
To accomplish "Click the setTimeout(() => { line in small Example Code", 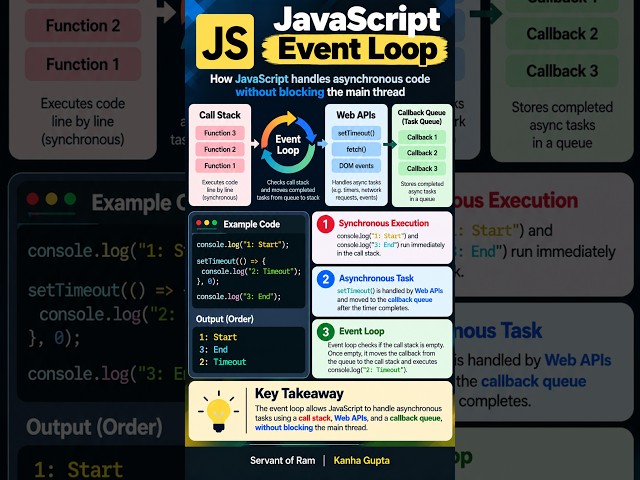I will coord(231,261).
